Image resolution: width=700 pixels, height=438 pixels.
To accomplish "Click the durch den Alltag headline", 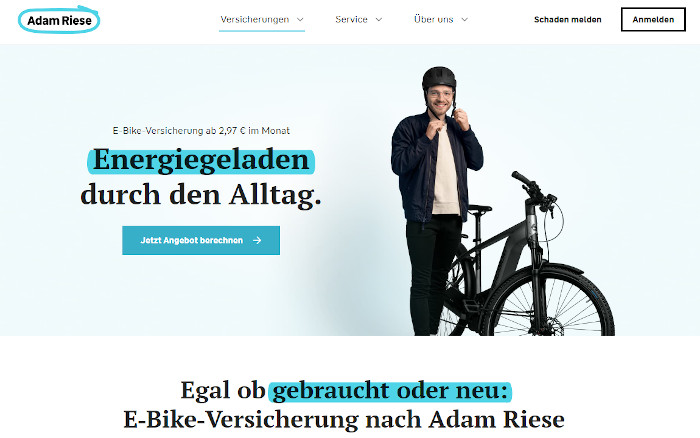I will 201,195.
